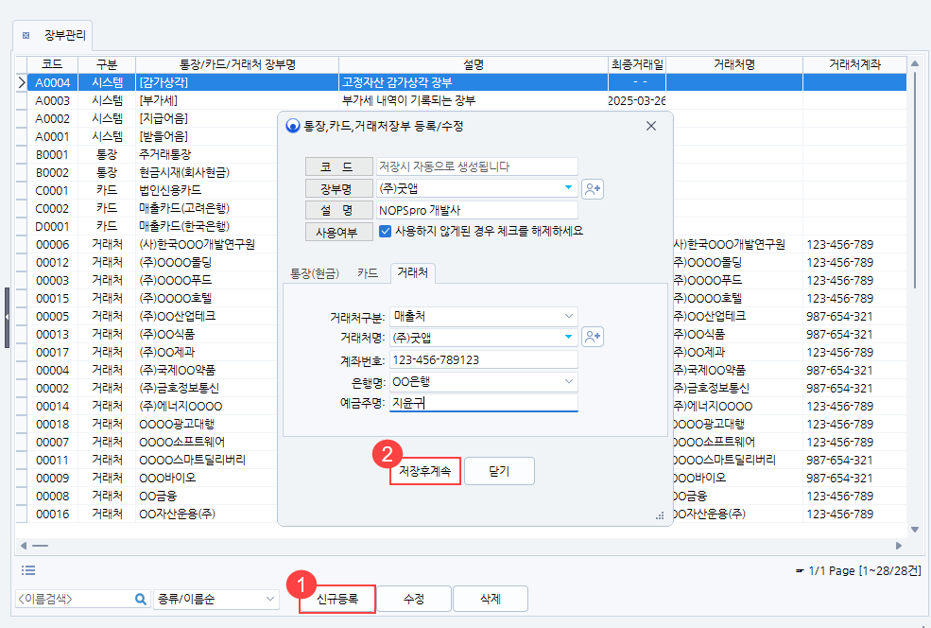
Task: Click the dialog resize grip at bottom-right corner
Action: tap(660, 515)
